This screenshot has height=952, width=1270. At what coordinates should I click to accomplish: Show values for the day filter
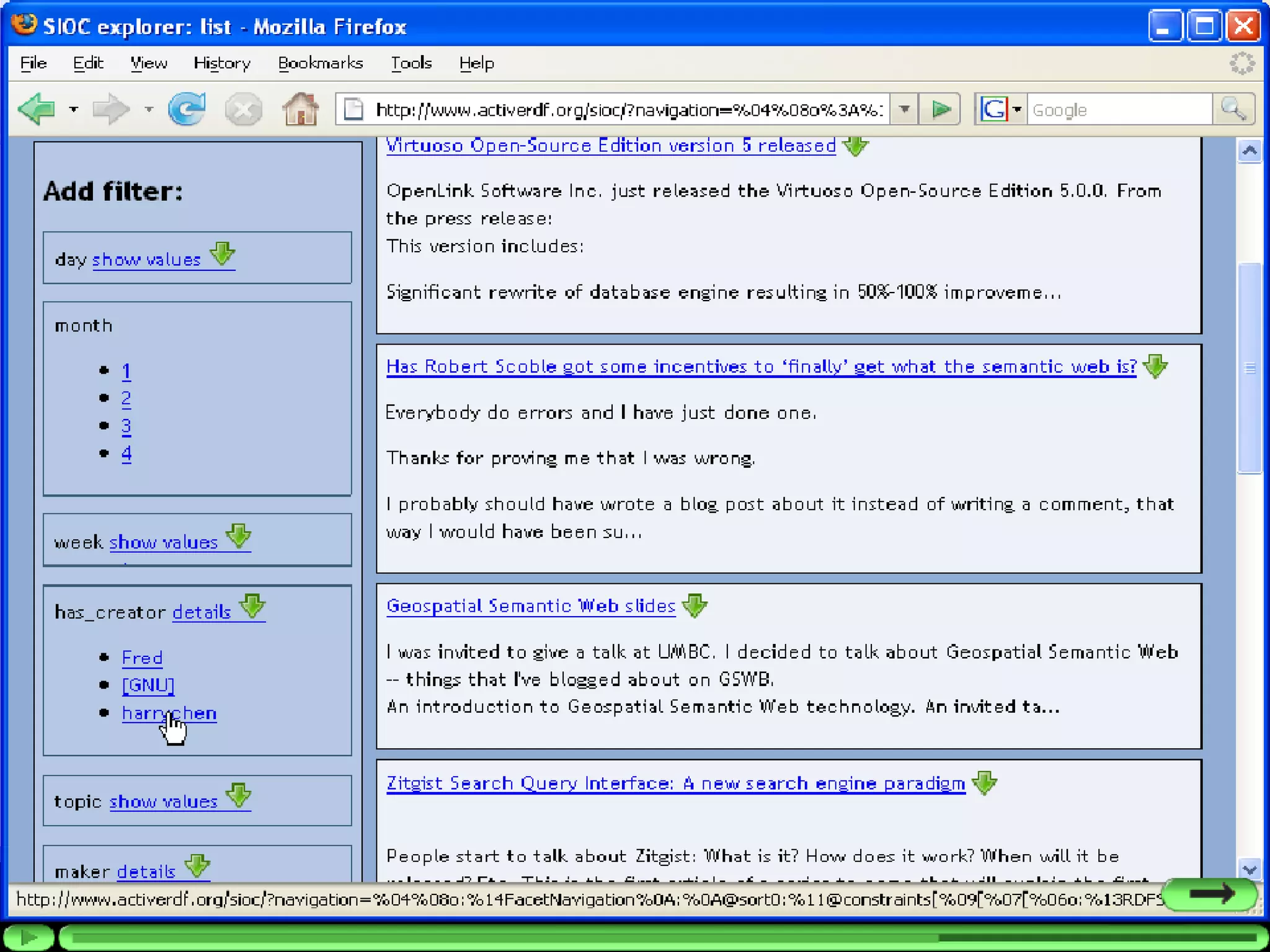[146, 260]
